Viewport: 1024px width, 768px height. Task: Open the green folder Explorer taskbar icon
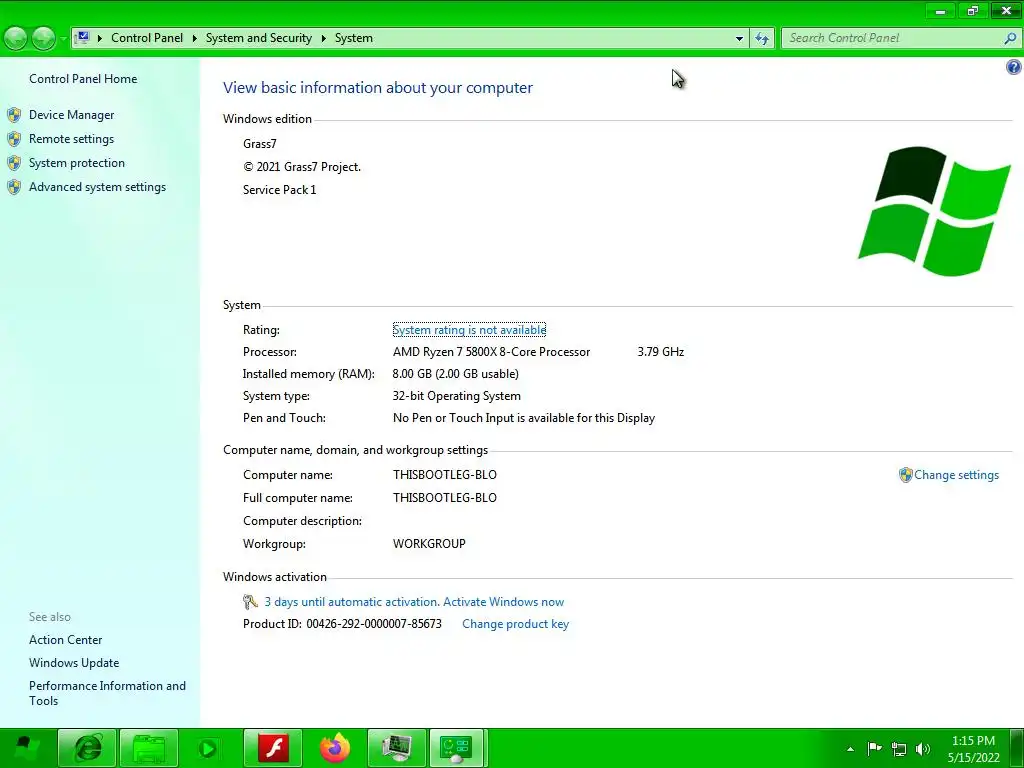[x=149, y=748]
